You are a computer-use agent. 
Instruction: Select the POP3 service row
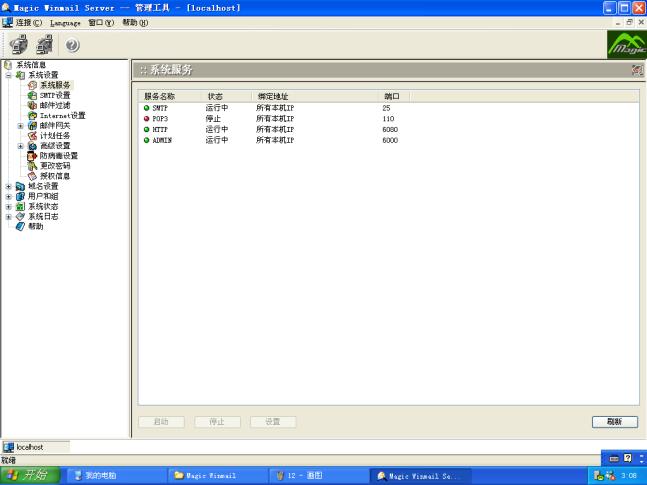[161, 118]
